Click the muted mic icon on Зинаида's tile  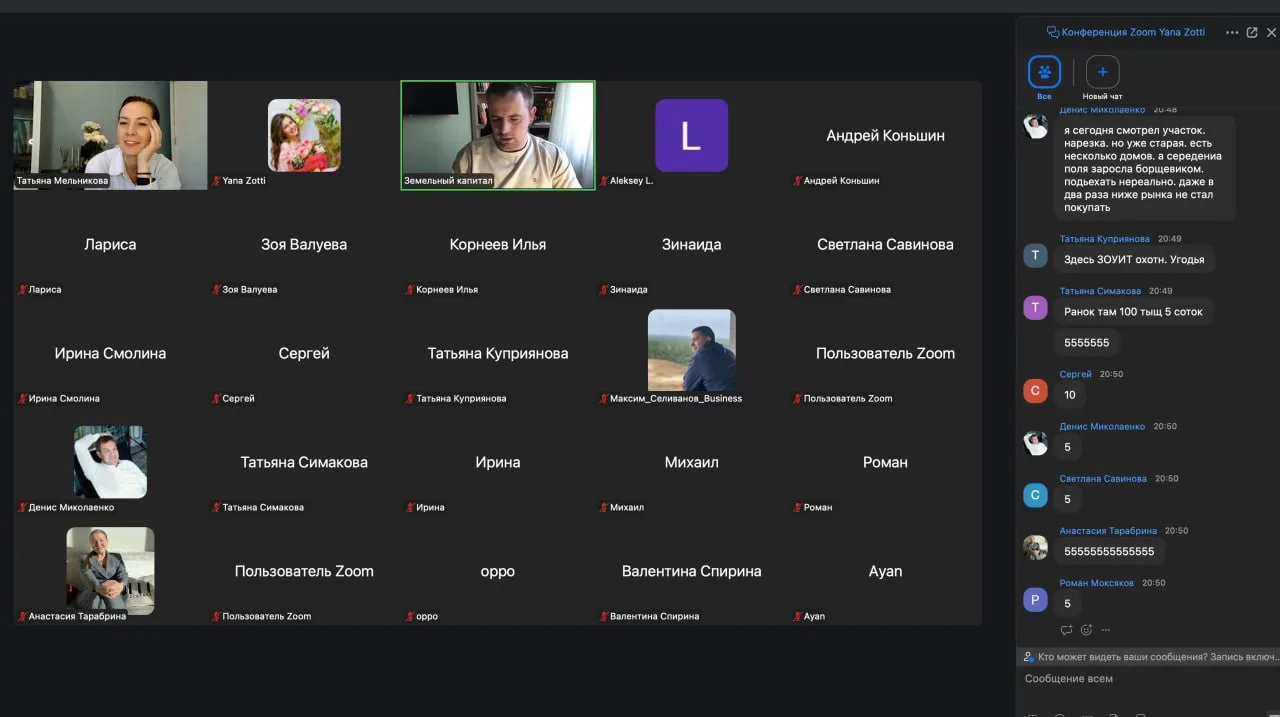point(604,290)
